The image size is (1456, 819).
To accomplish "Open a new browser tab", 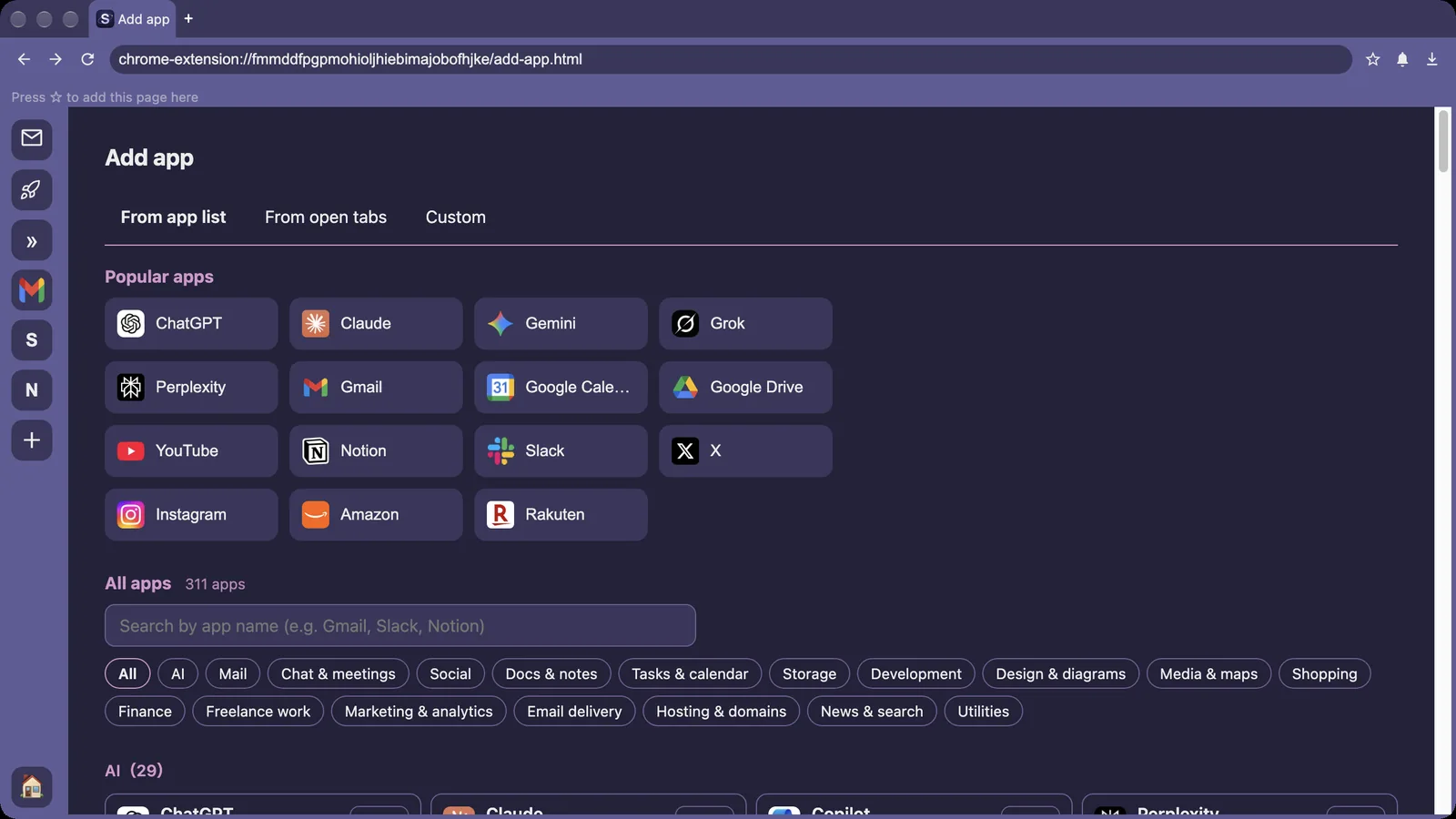I will (188, 18).
